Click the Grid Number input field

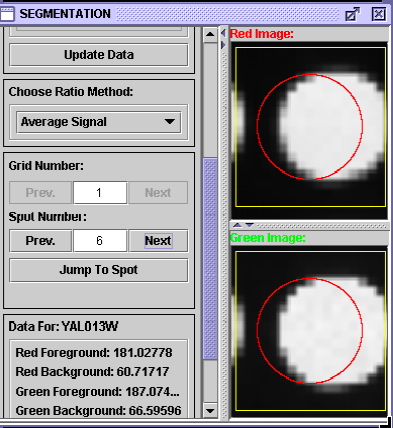click(100, 193)
